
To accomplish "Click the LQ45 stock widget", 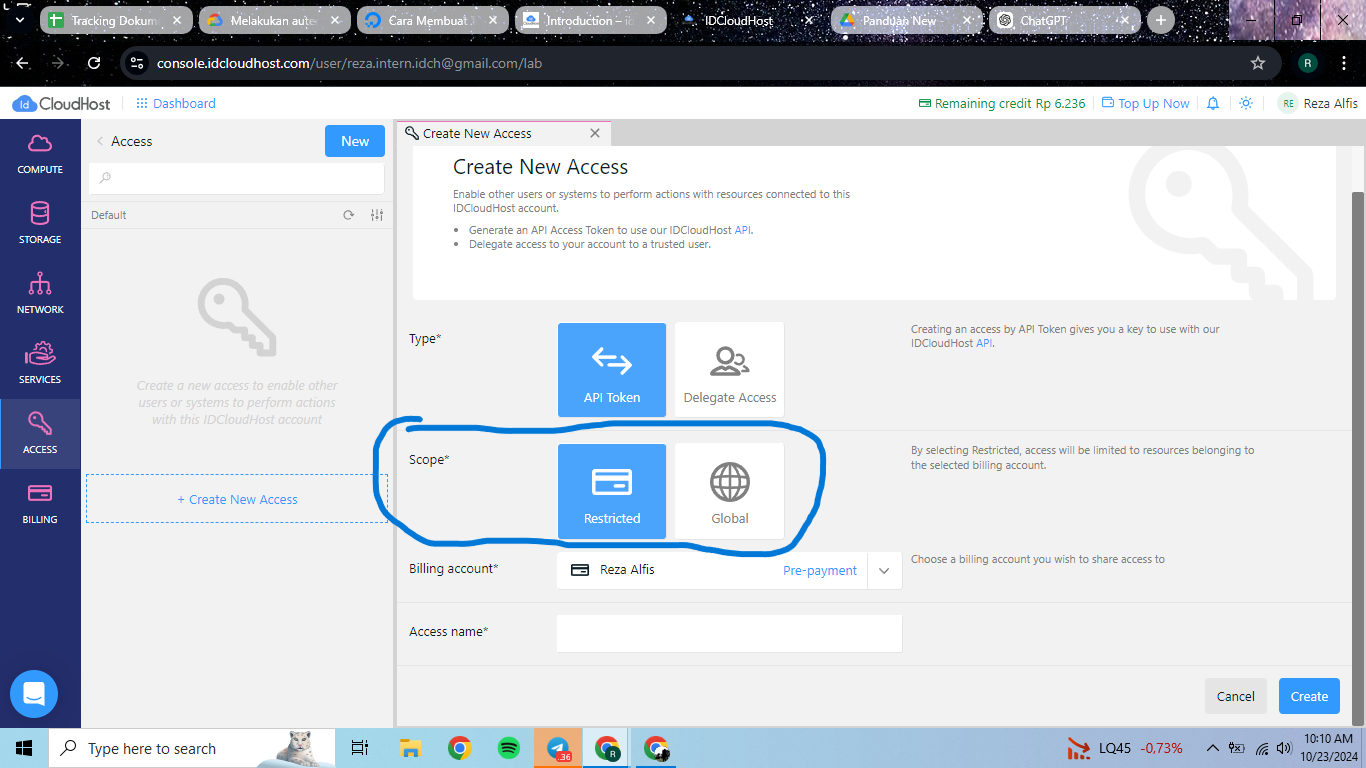I will pos(1125,748).
